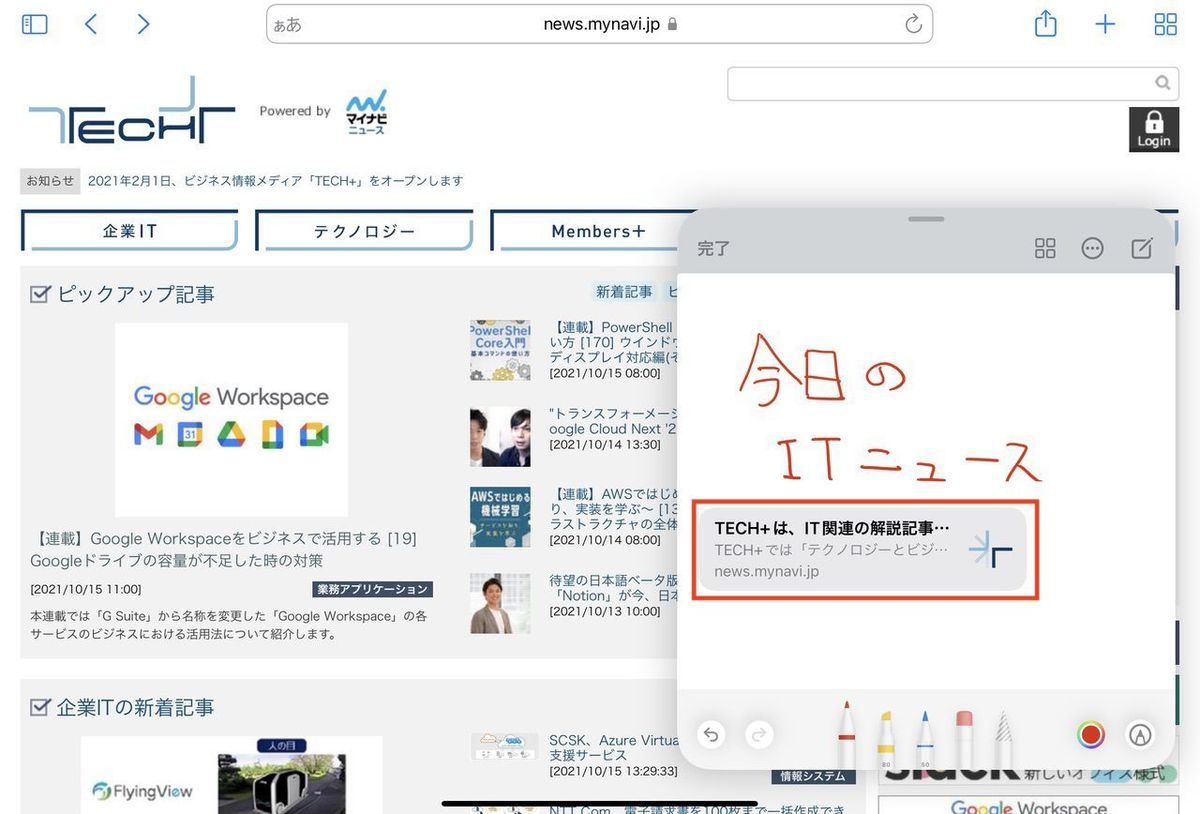1200x814 pixels.
Task: Select the テクノロジー navigation tab
Action: click(364, 231)
